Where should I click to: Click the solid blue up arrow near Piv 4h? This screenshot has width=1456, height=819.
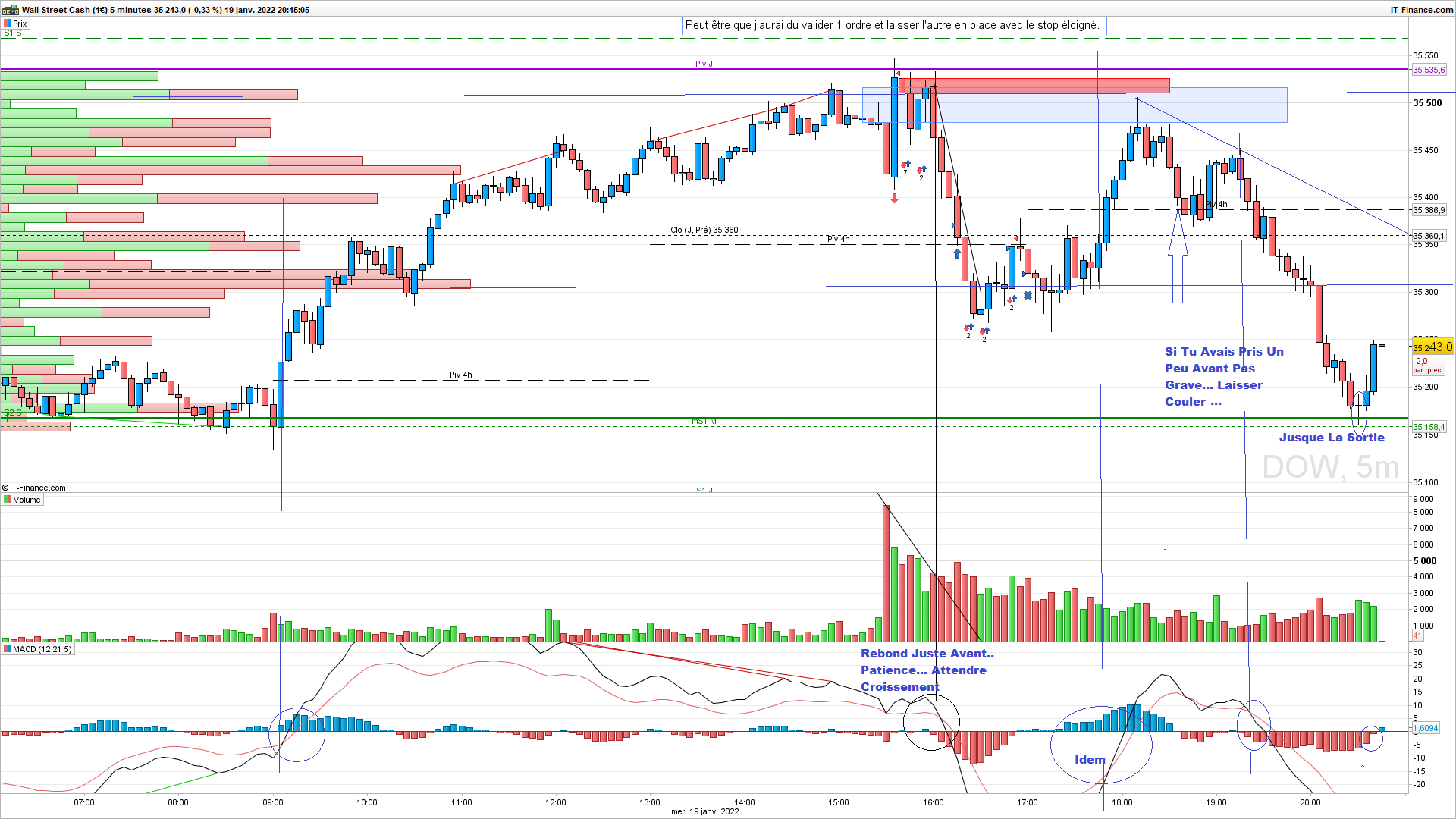957,253
